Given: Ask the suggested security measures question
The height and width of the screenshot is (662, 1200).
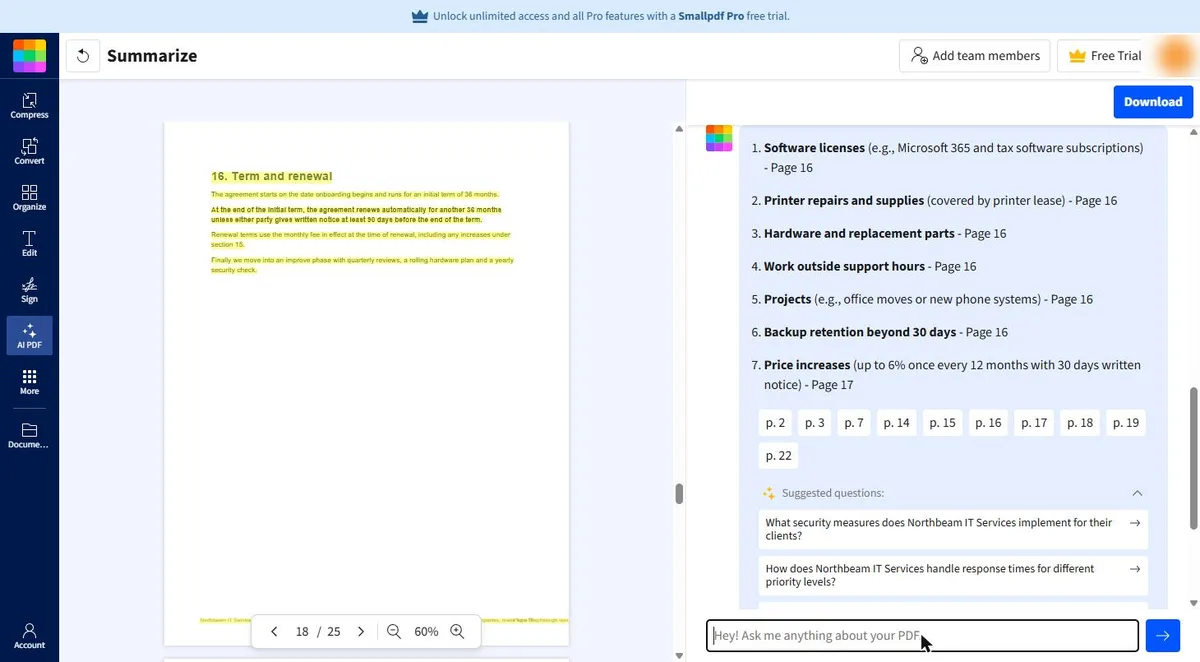Looking at the screenshot, I should tap(953, 529).
